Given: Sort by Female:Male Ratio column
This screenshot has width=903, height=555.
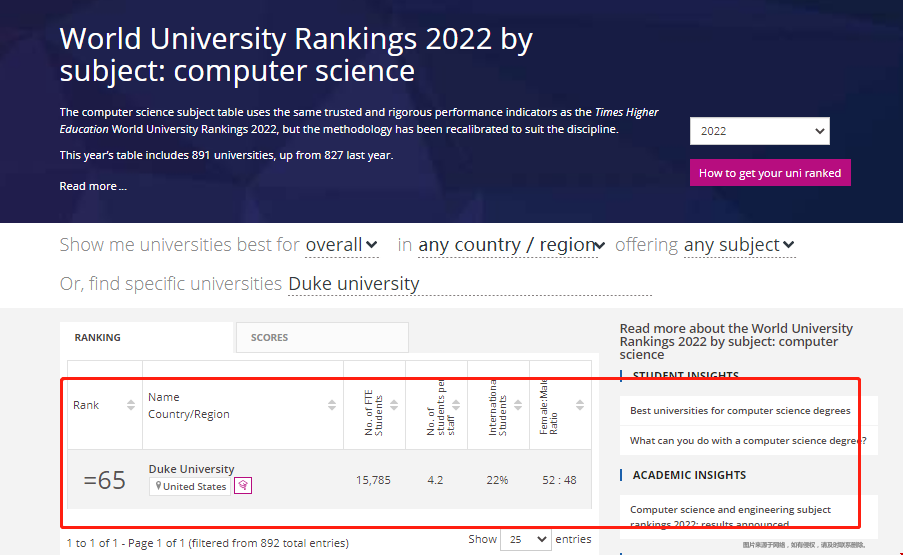Looking at the screenshot, I should coord(580,405).
